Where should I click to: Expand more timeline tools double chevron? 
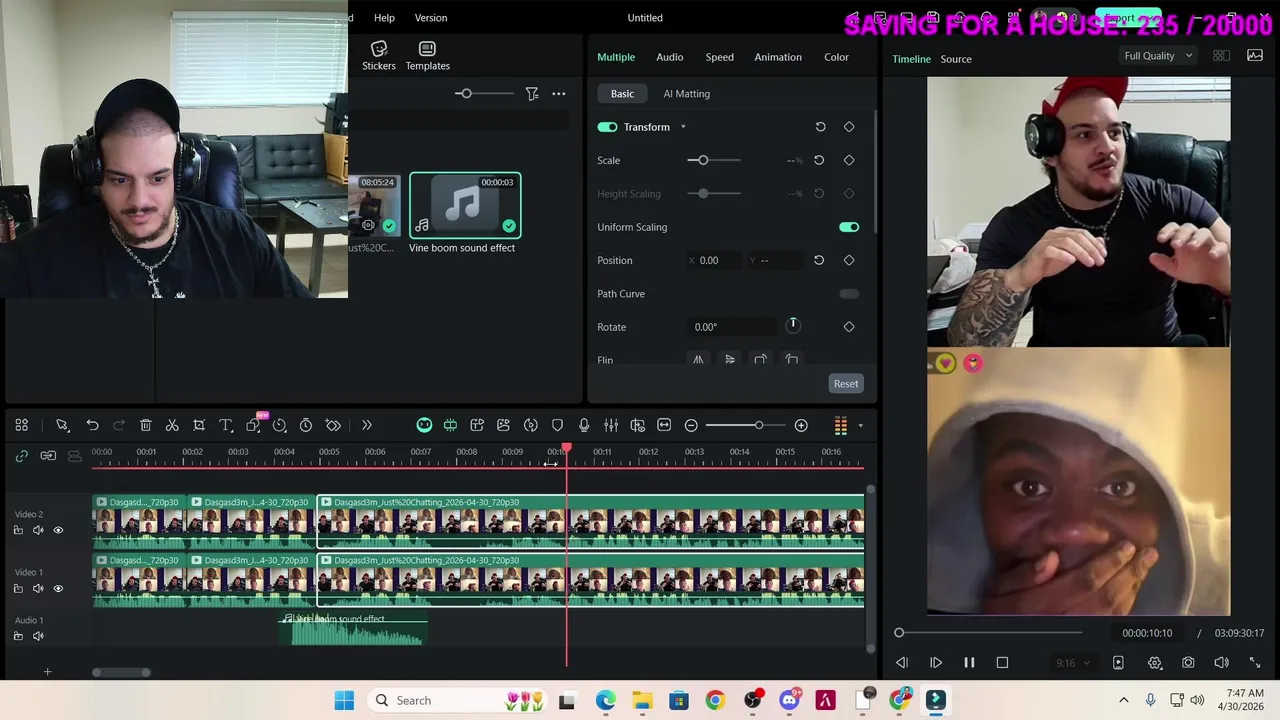click(367, 426)
